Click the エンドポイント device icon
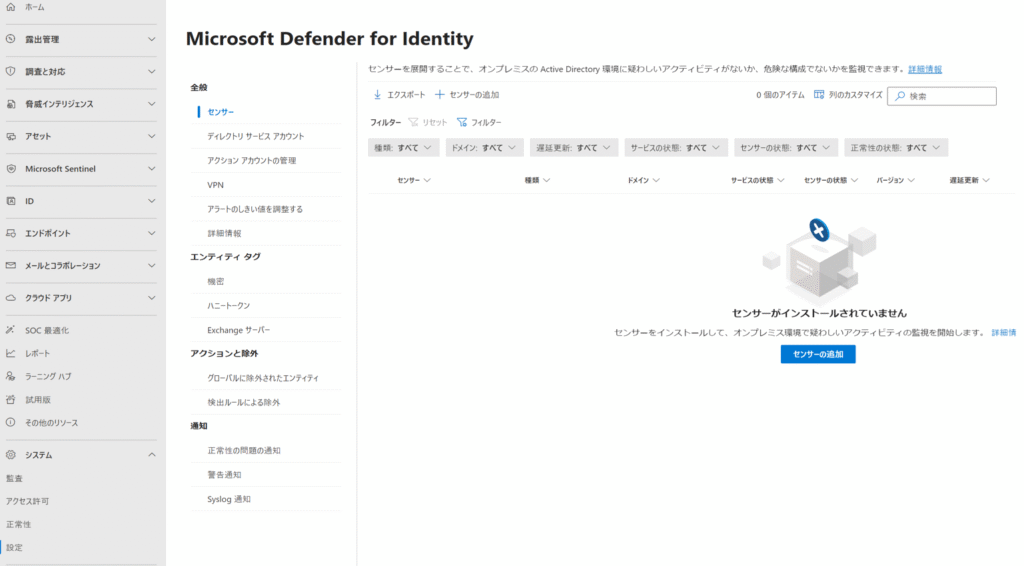Viewport: 1024px width, 566px height. point(10,233)
